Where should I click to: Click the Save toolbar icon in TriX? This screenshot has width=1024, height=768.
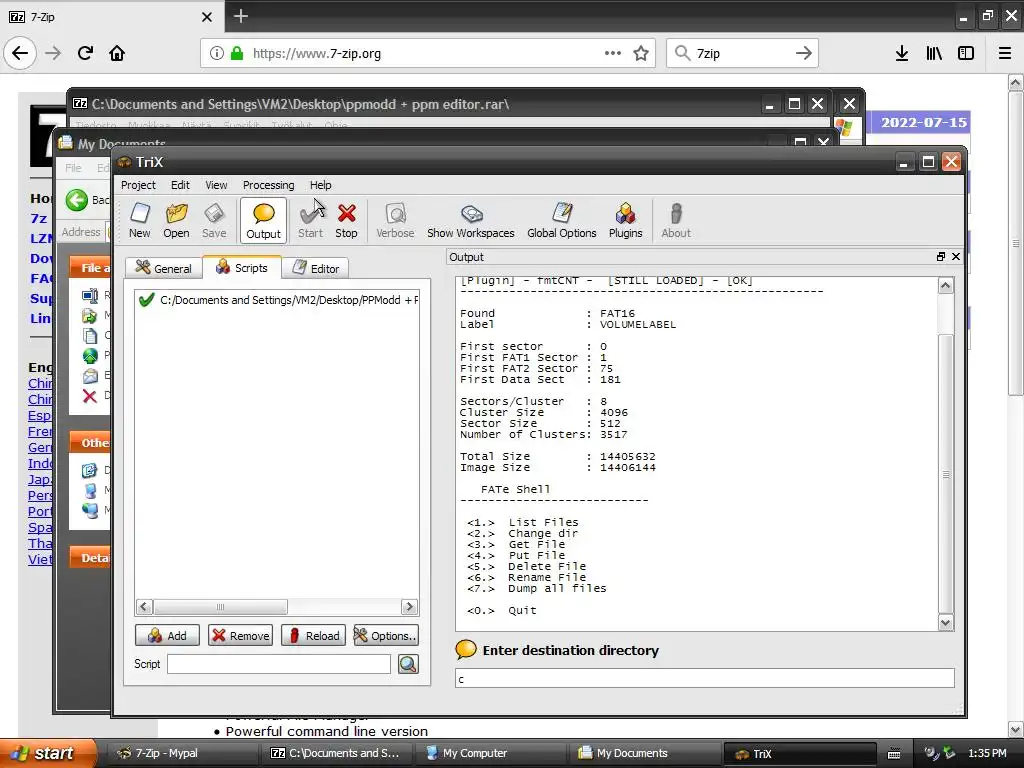coord(214,221)
